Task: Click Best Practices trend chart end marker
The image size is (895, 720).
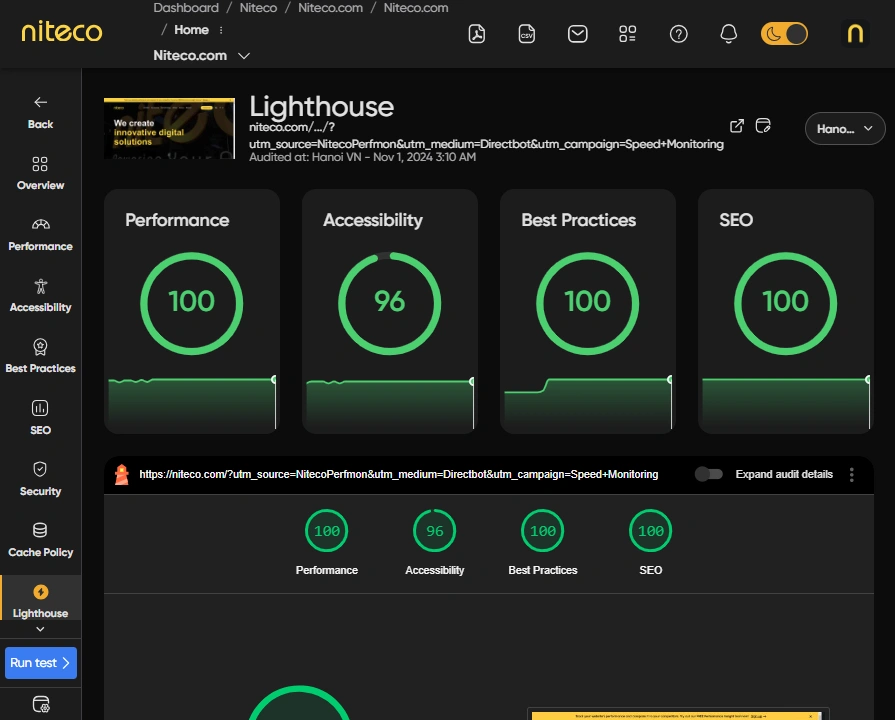Action: [670, 380]
